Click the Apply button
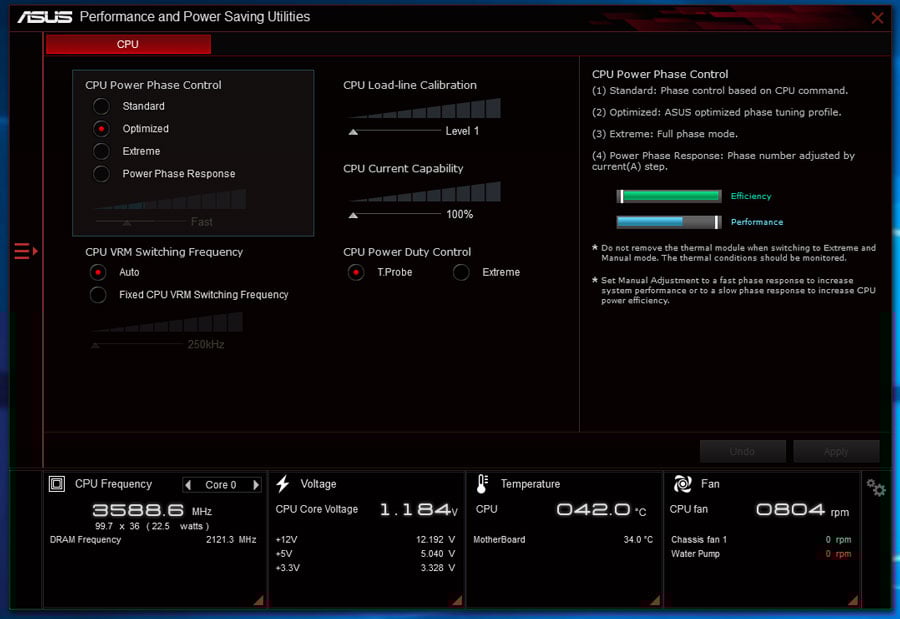Screen dimensions: 900x619 (x=836, y=452)
